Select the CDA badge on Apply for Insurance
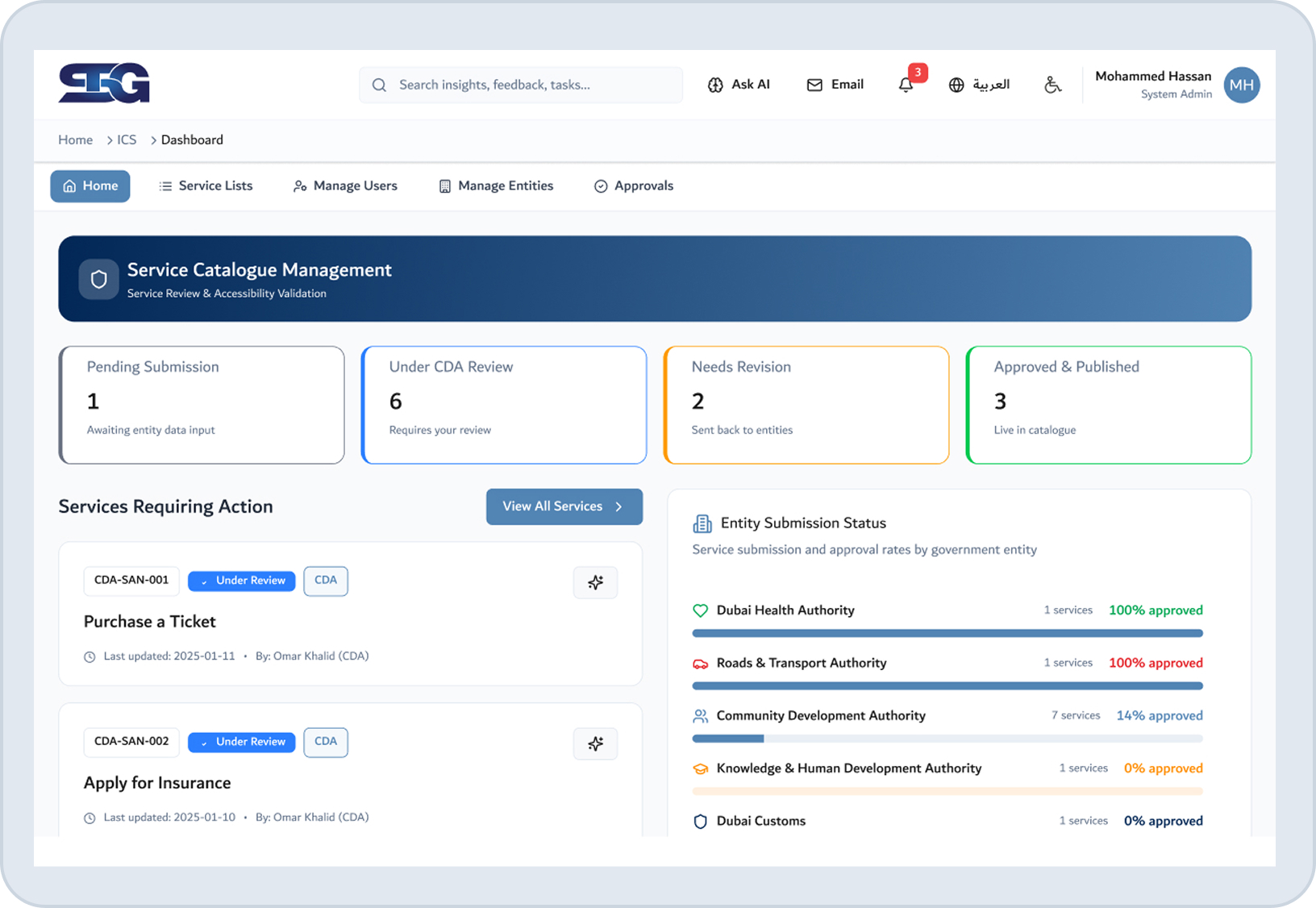The height and width of the screenshot is (908, 1316). click(326, 742)
